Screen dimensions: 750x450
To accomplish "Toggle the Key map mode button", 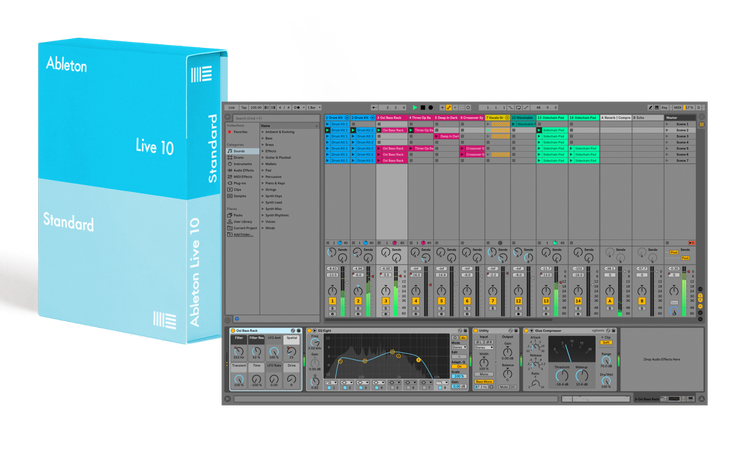I will click(x=664, y=108).
